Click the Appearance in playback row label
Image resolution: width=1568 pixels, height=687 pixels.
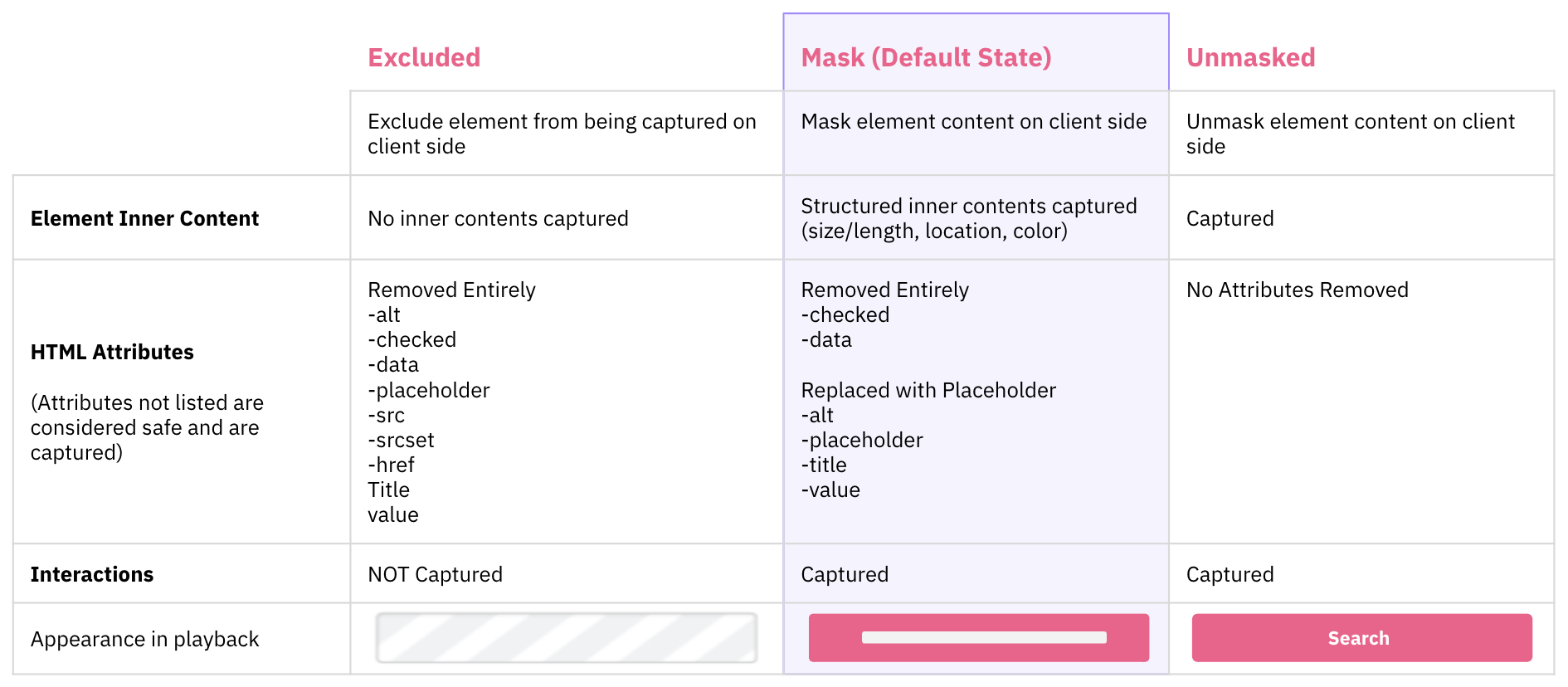[144, 639]
